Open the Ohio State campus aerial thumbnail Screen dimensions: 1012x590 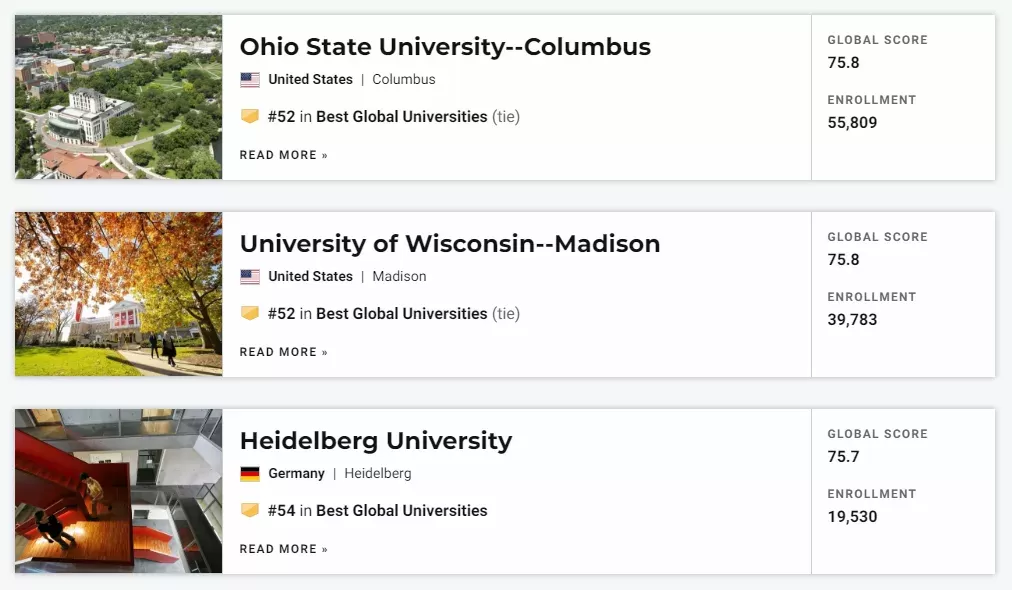[x=119, y=97]
